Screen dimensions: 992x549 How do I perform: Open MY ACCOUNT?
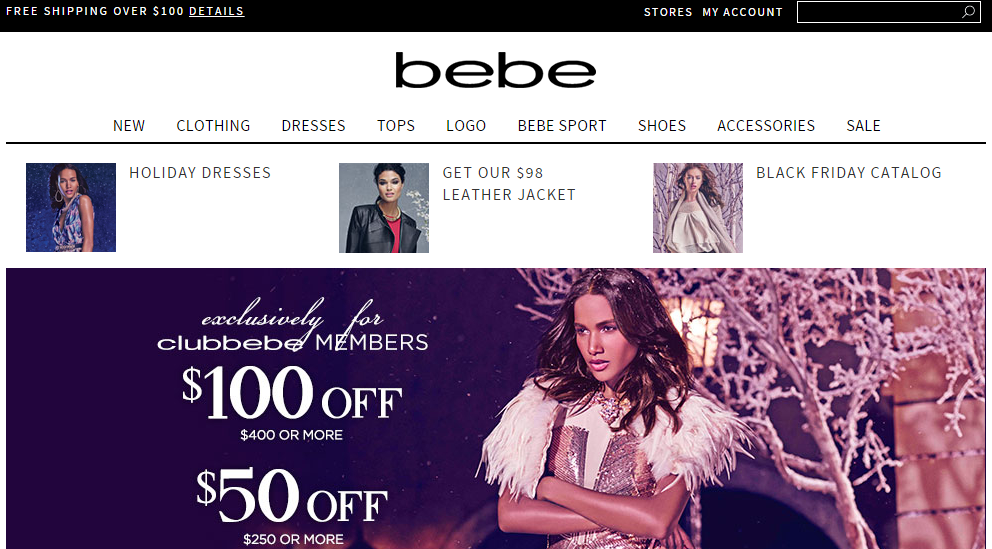pos(743,12)
